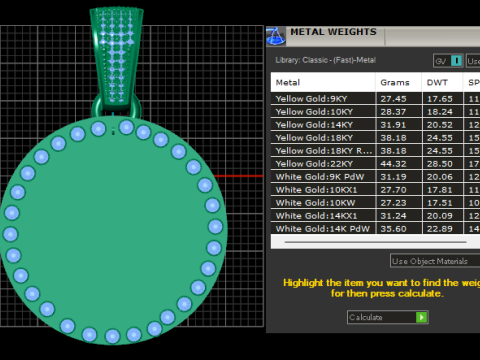Click the Grams column header
The height and width of the screenshot is (360, 480).
coord(399,82)
